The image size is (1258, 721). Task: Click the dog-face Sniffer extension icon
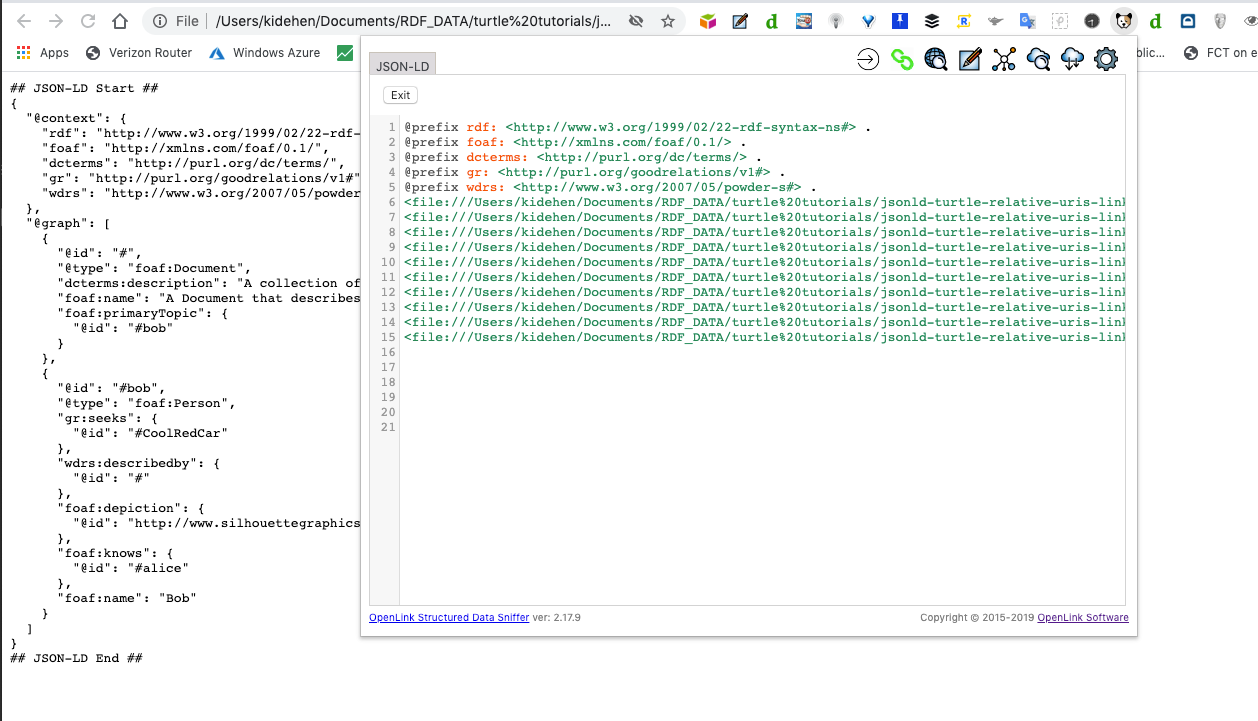coord(1124,21)
